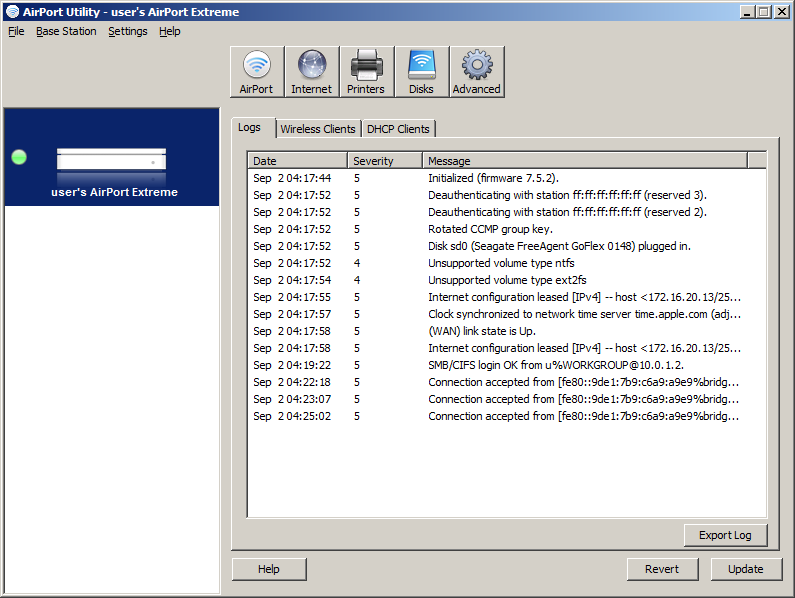The height and width of the screenshot is (598, 795).
Task: Select the "(reserved 2)" deauthenticating log entry
Action: 507,212
